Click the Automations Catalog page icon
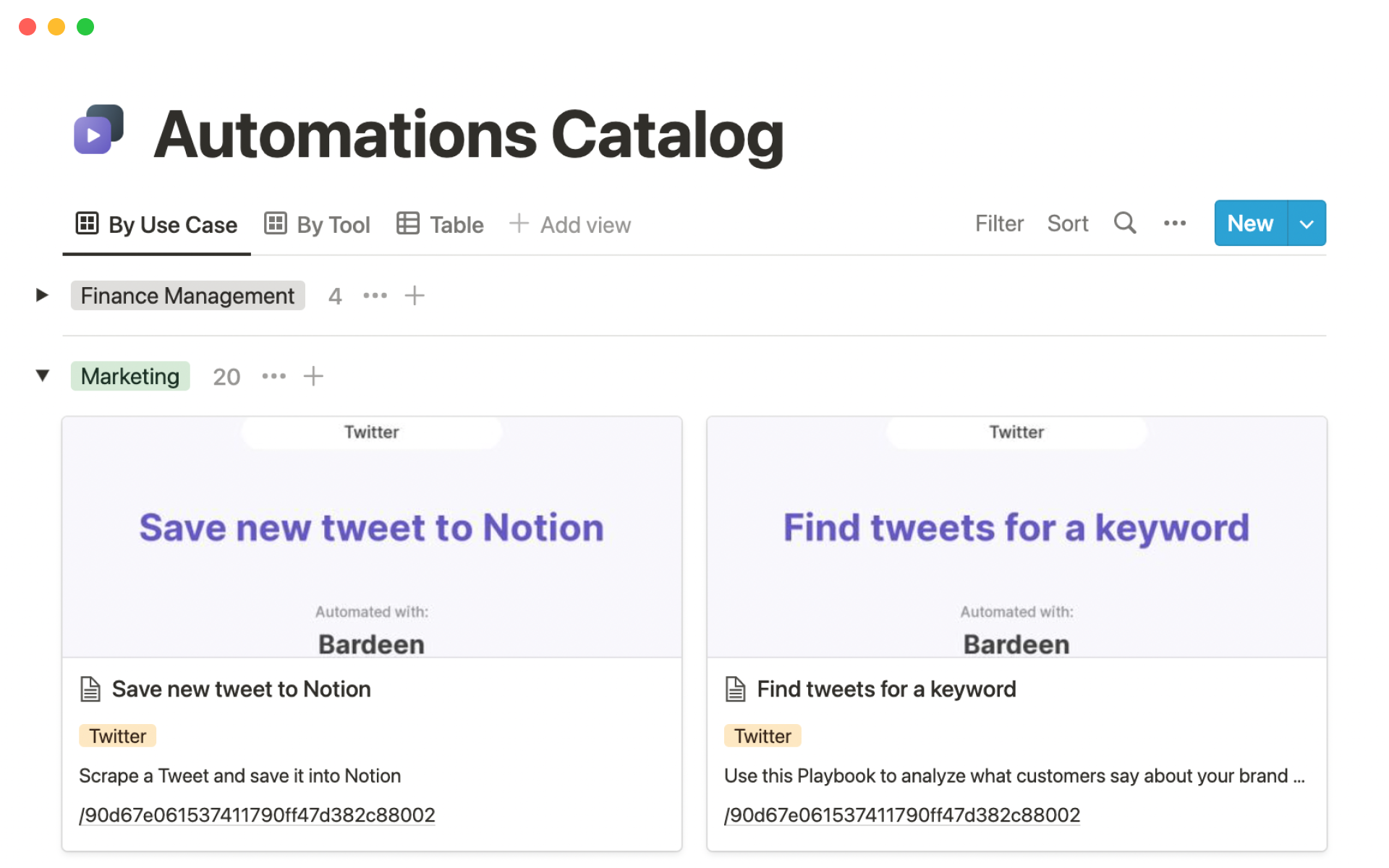Image resolution: width=1389 pixels, height=868 pixels. pos(99,130)
